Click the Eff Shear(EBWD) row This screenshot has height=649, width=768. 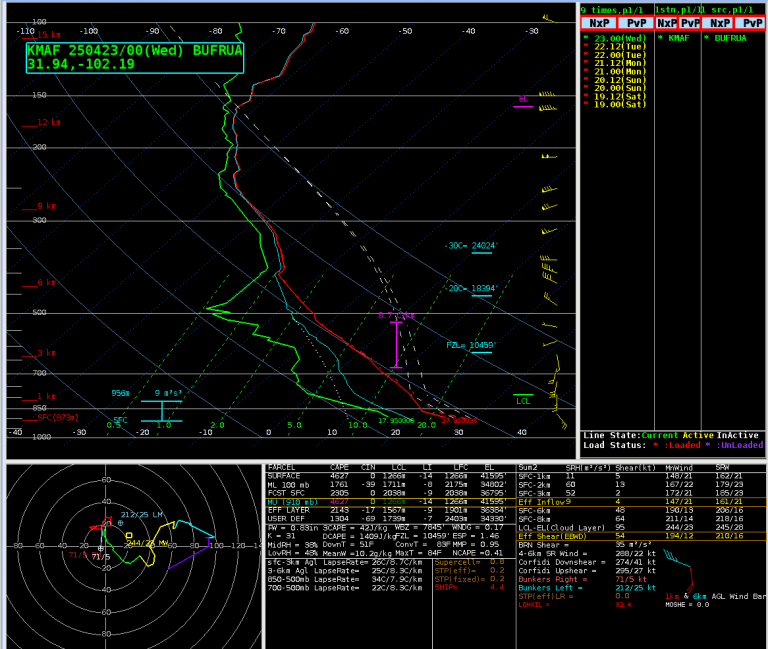(x=642, y=536)
